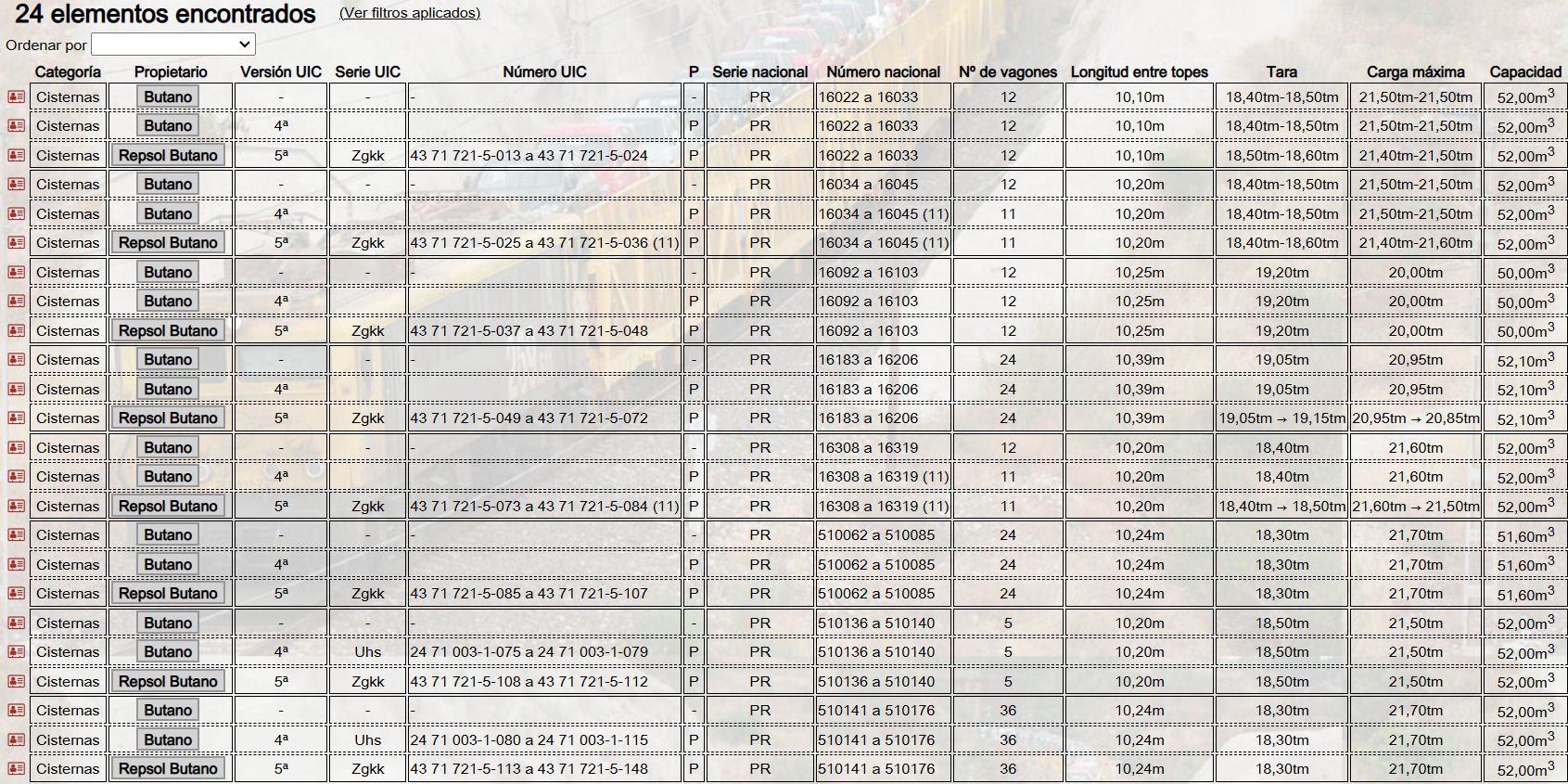Viewport: 1568px width, 784px height.
Task: Click the Longitud entre topes column header
Action: (x=1140, y=71)
